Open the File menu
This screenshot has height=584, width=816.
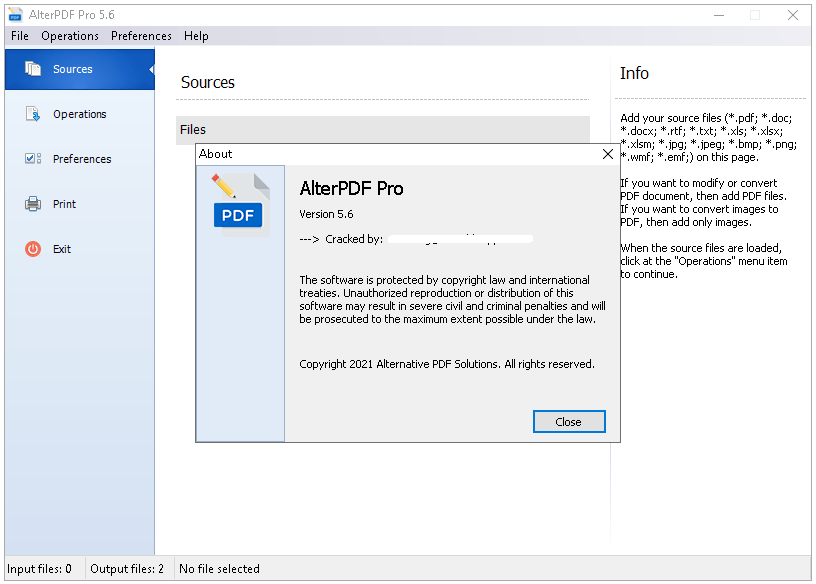coord(20,36)
